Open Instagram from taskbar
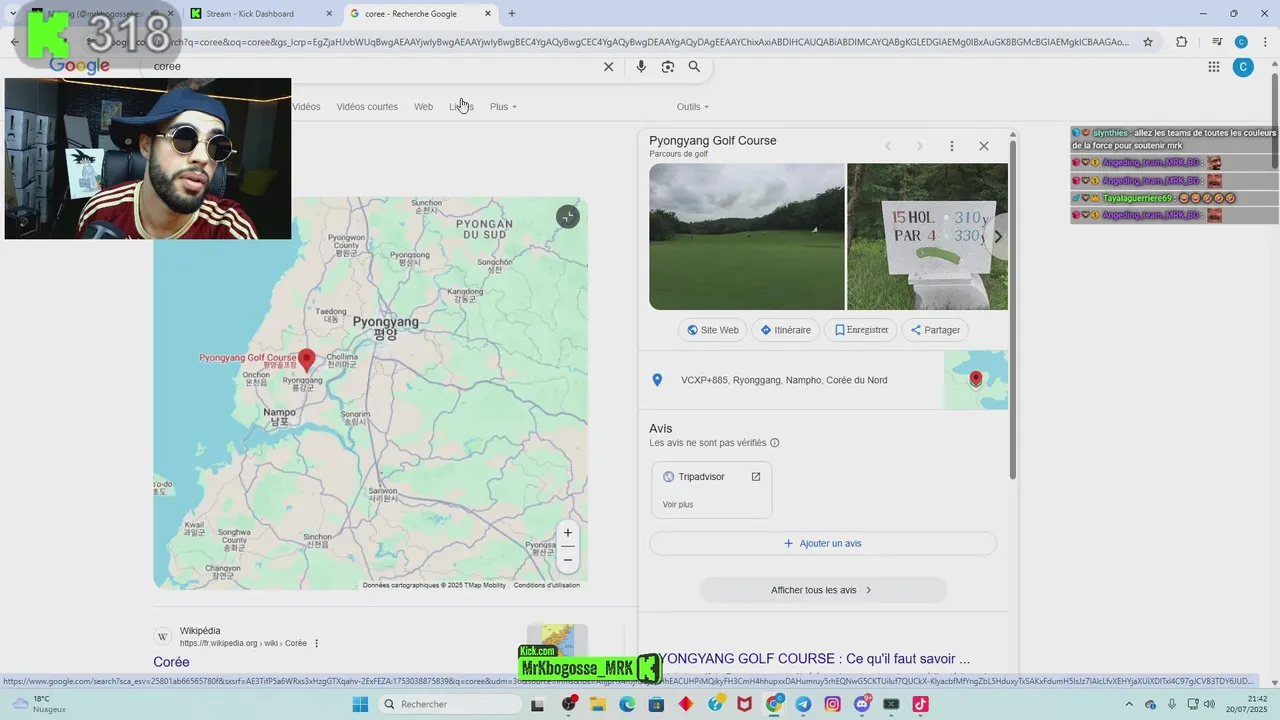The image size is (1280, 720). 833,704
